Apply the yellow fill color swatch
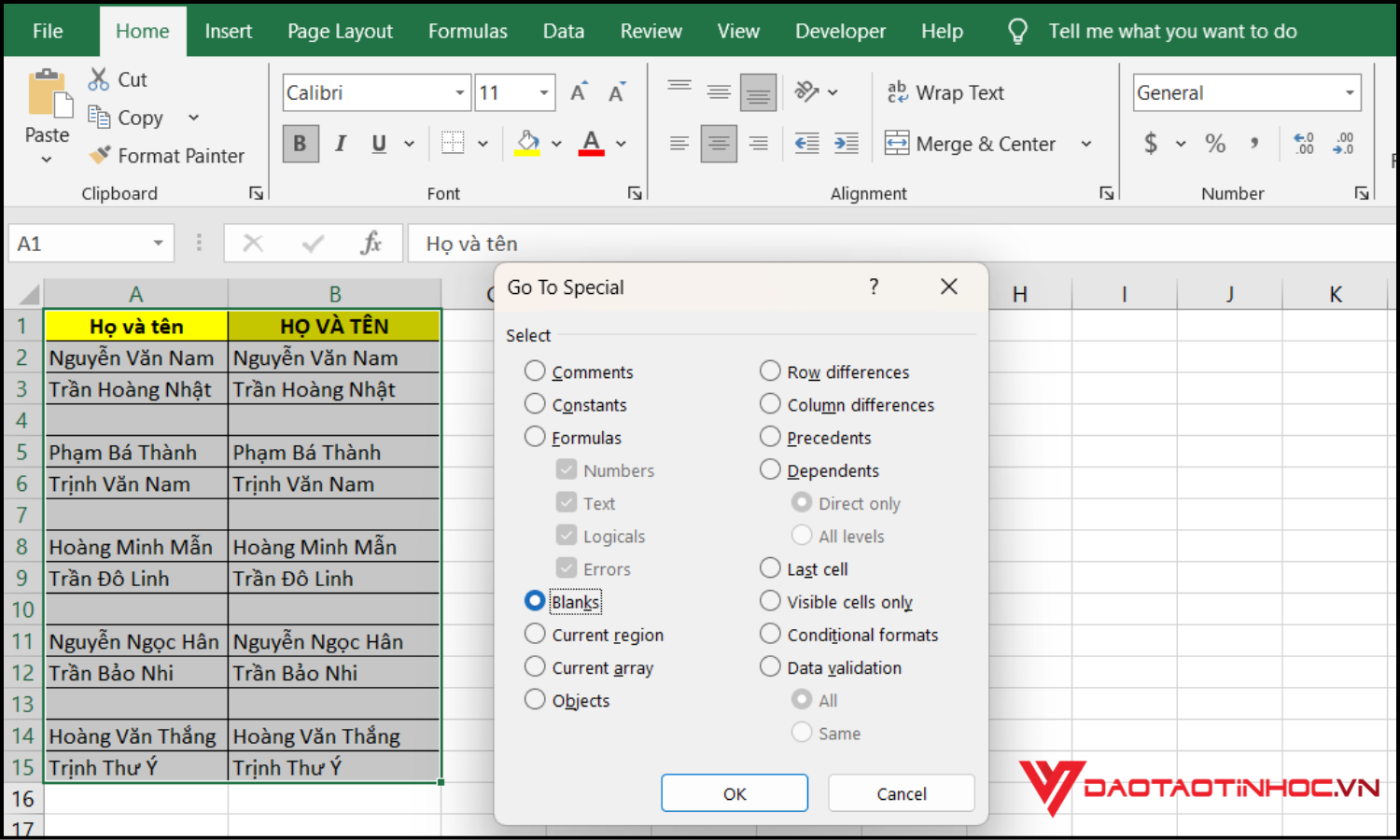 (527, 144)
